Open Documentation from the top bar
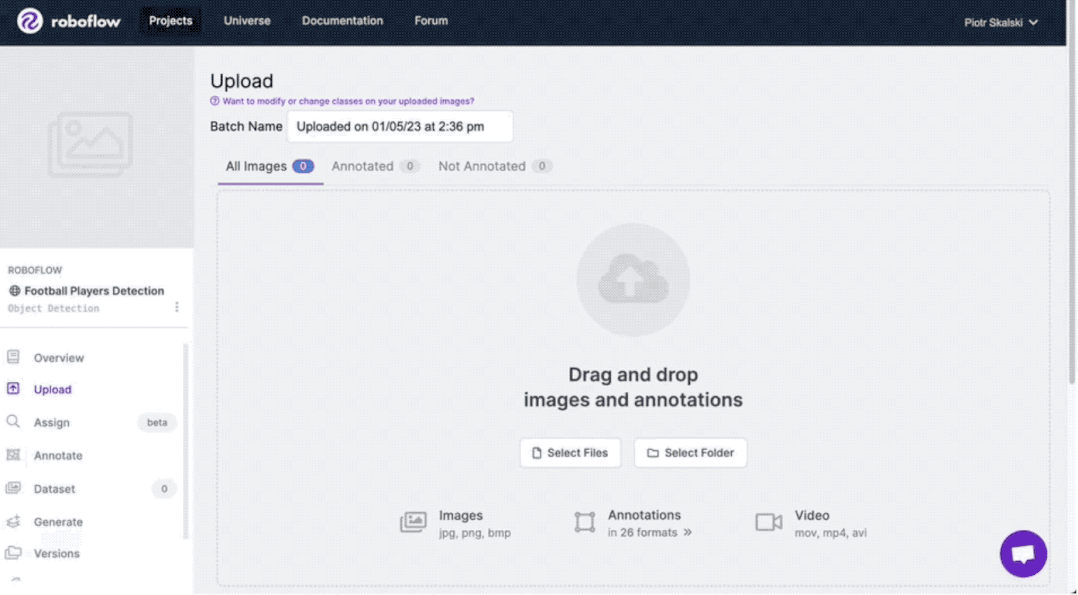The height and width of the screenshot is (595, 1078). pyautogui.click(x=342, y=21)
